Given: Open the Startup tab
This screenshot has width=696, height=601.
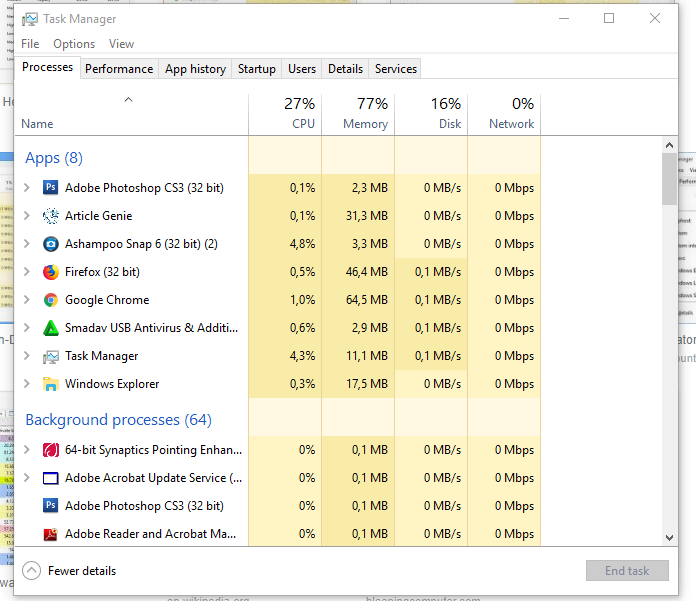Looking at the screenshot, I should [x=257, y=69].
